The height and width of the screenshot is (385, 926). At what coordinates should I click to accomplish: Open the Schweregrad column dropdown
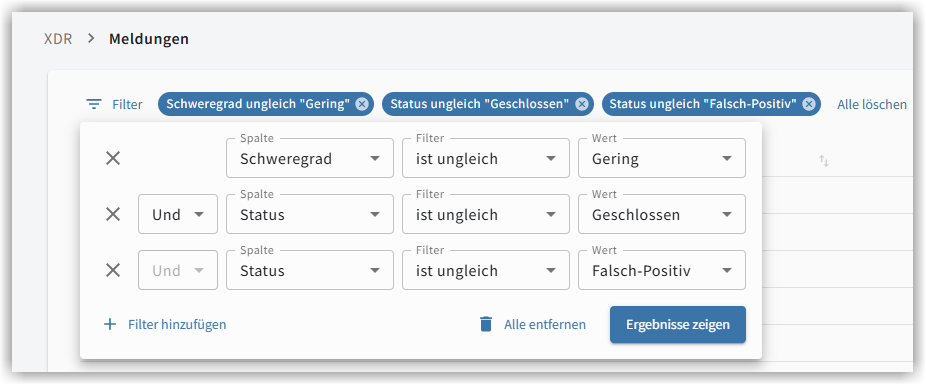(x=310, y=158)
